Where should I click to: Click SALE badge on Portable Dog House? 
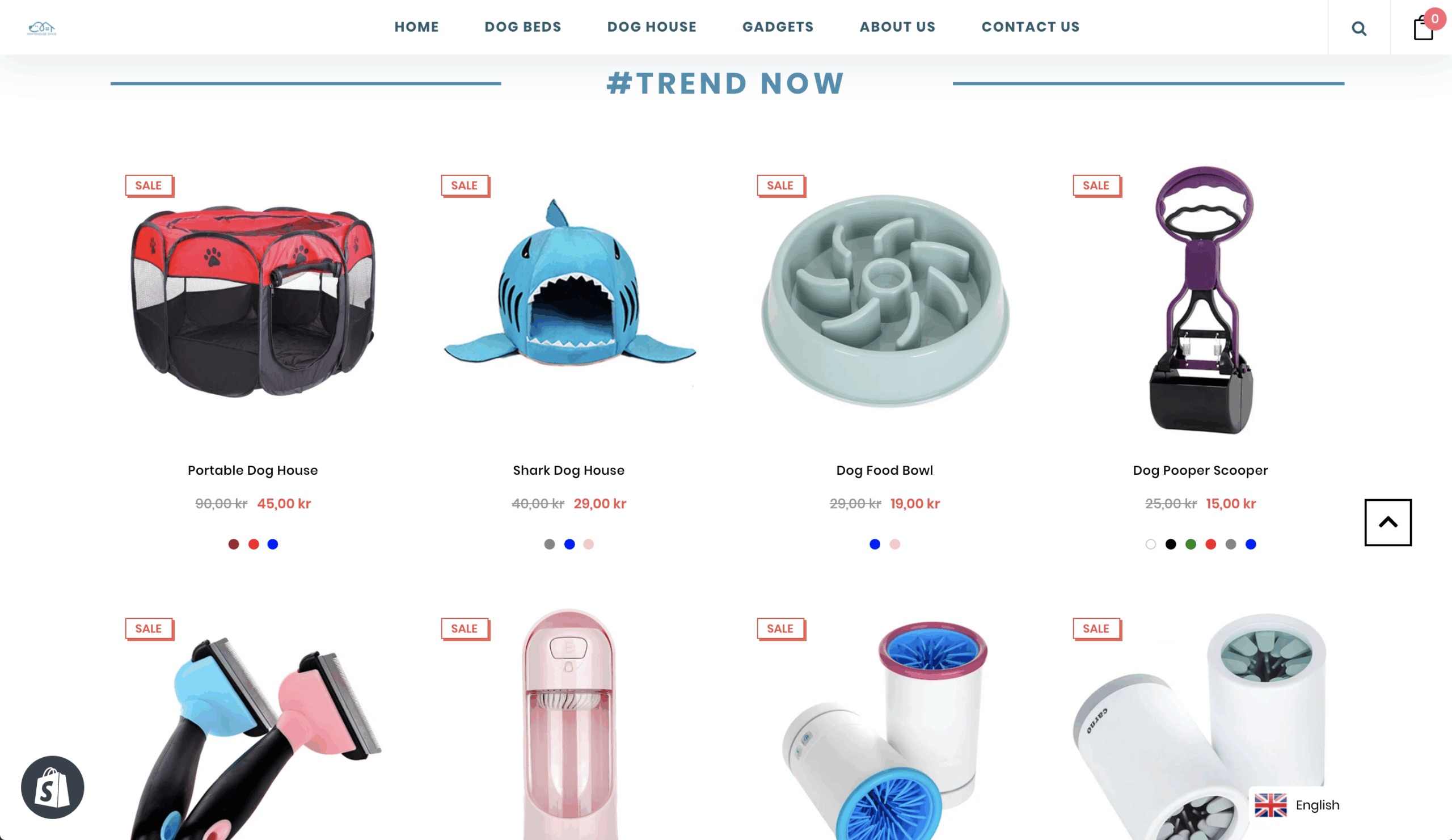149,185
